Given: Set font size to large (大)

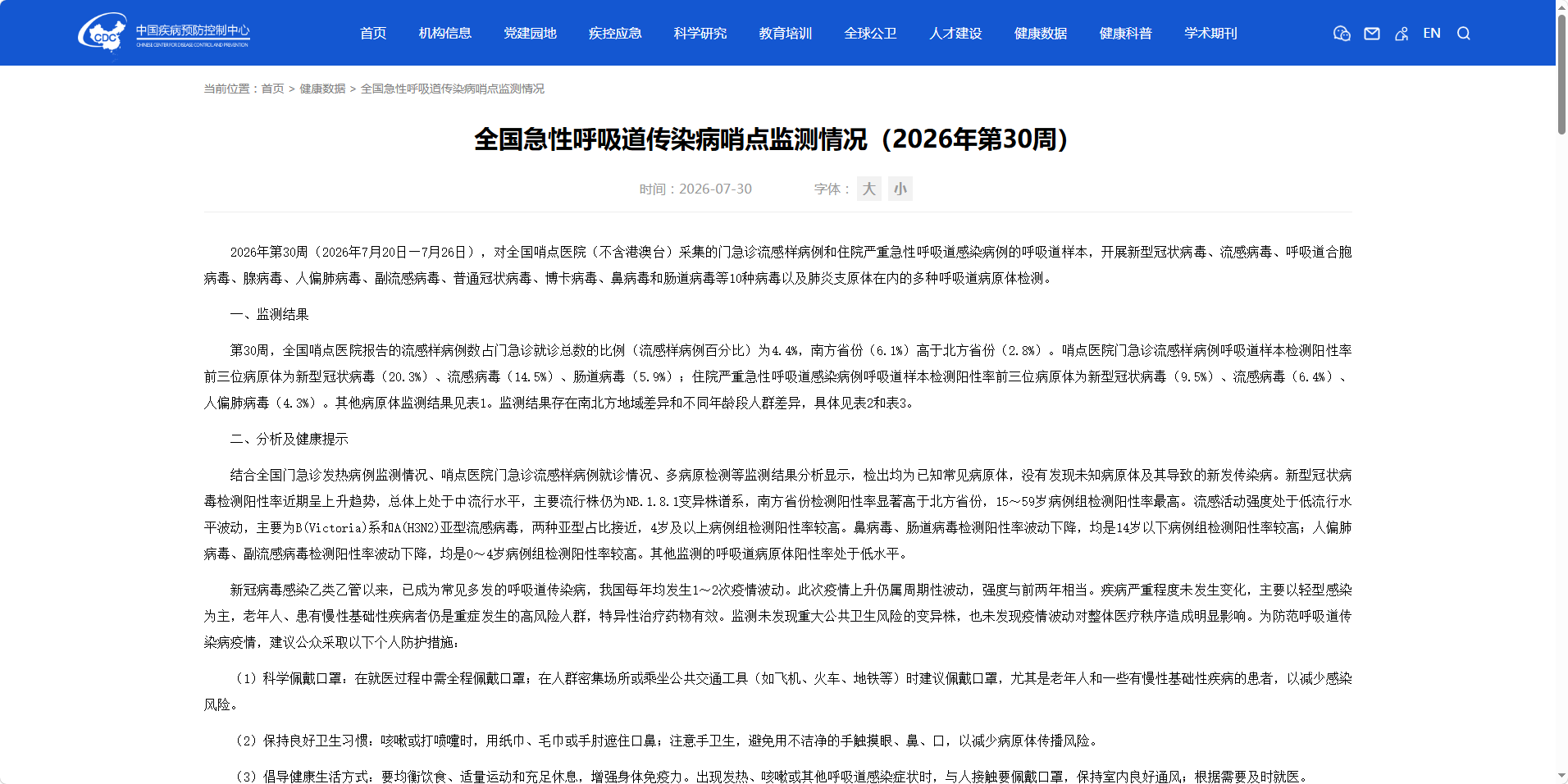Looking at the screenshot, I should [x=869, y=189].
